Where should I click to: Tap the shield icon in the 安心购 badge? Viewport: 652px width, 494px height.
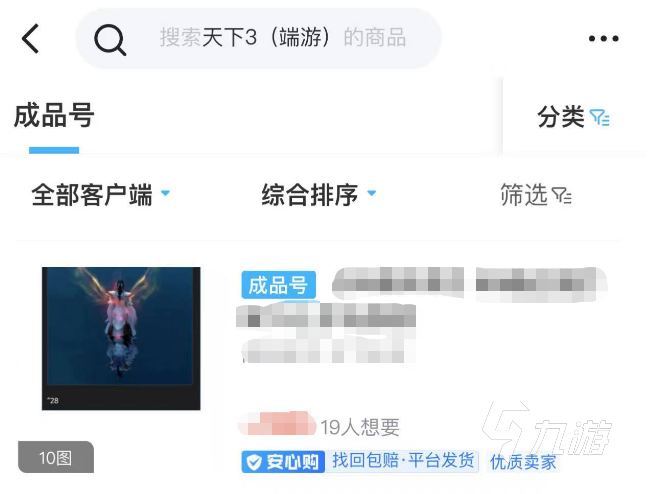tap(254, 462)
